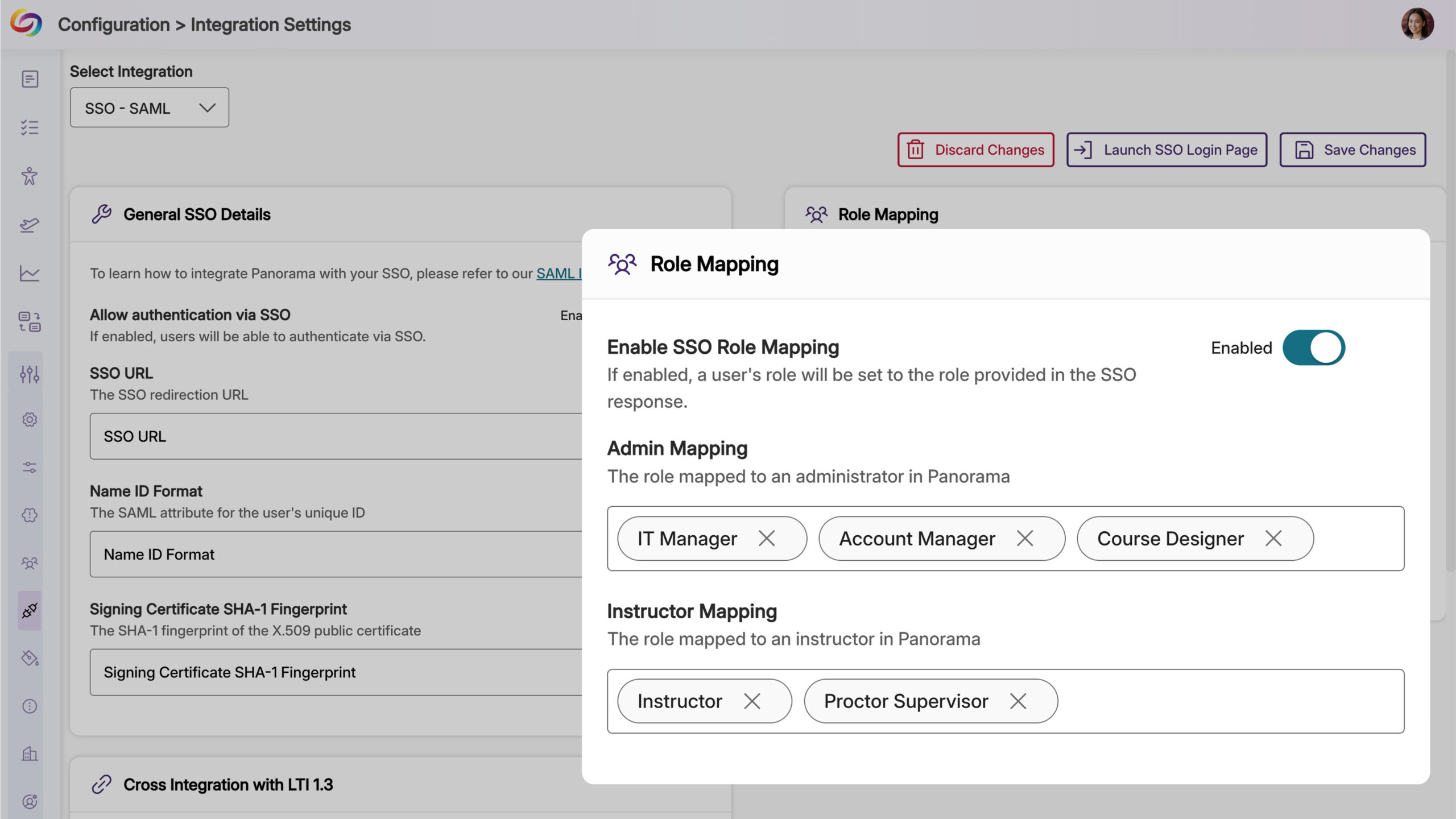Focus the Signing Certificate SHA-1 Fingerprint field
This screenshot has width=1456, height=819.
click(x=336, y=672)
